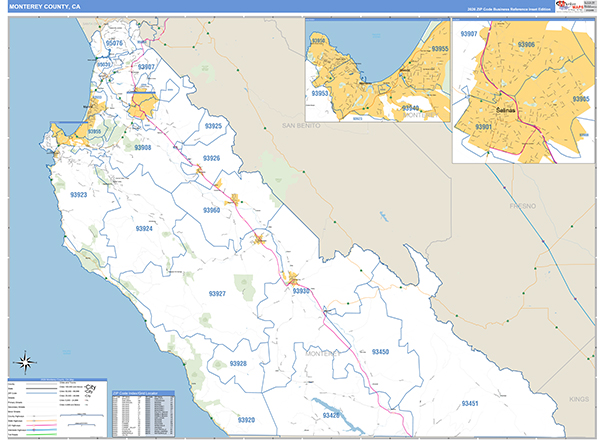Select ZIP label 93907 on the main map
Viewport: 600px width, 440px height.
click(x=146, y=67)
